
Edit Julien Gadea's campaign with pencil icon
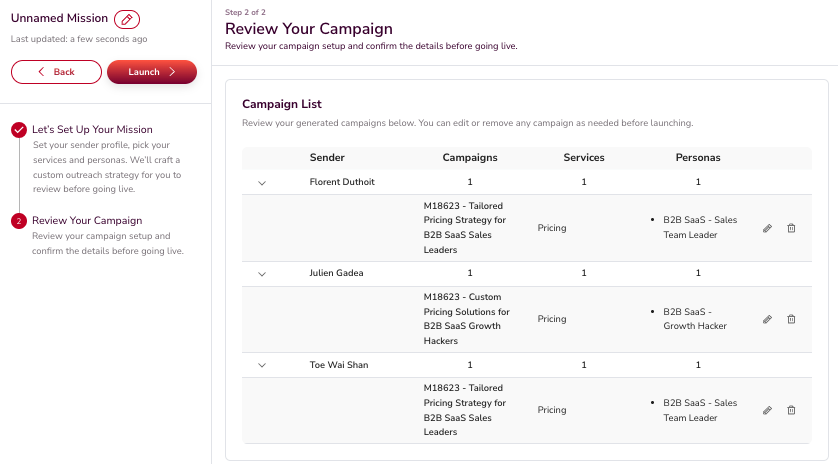point(767,319)
